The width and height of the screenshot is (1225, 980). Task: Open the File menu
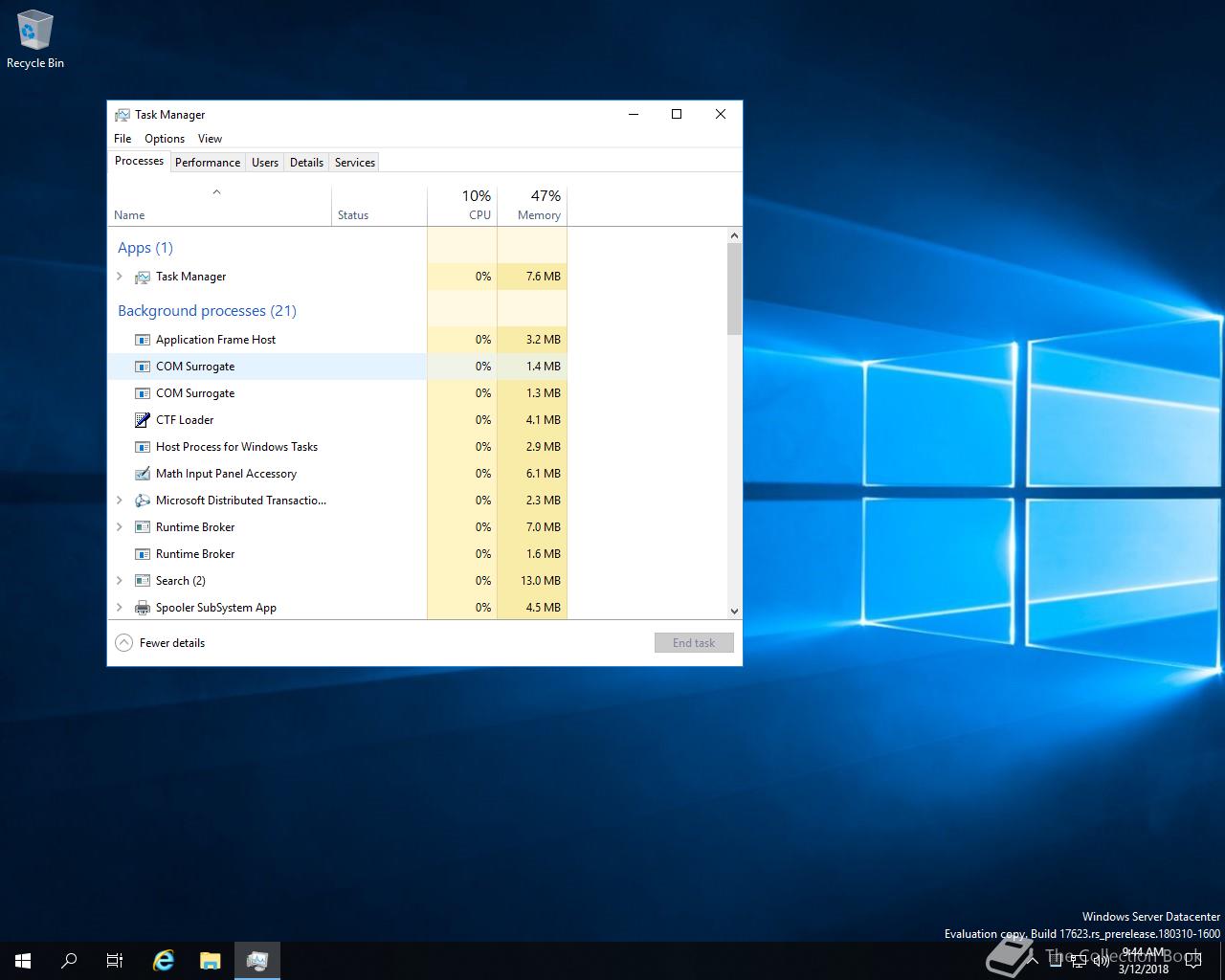pyautogui.click(x=122, y=139)
